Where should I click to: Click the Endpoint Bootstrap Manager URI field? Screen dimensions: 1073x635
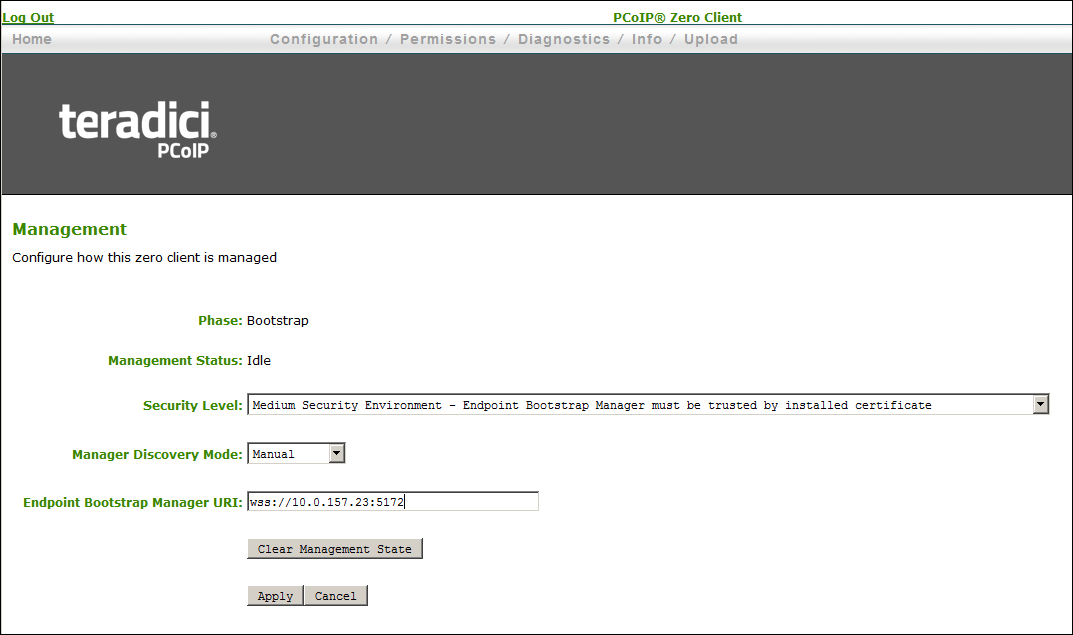[393, 502]
